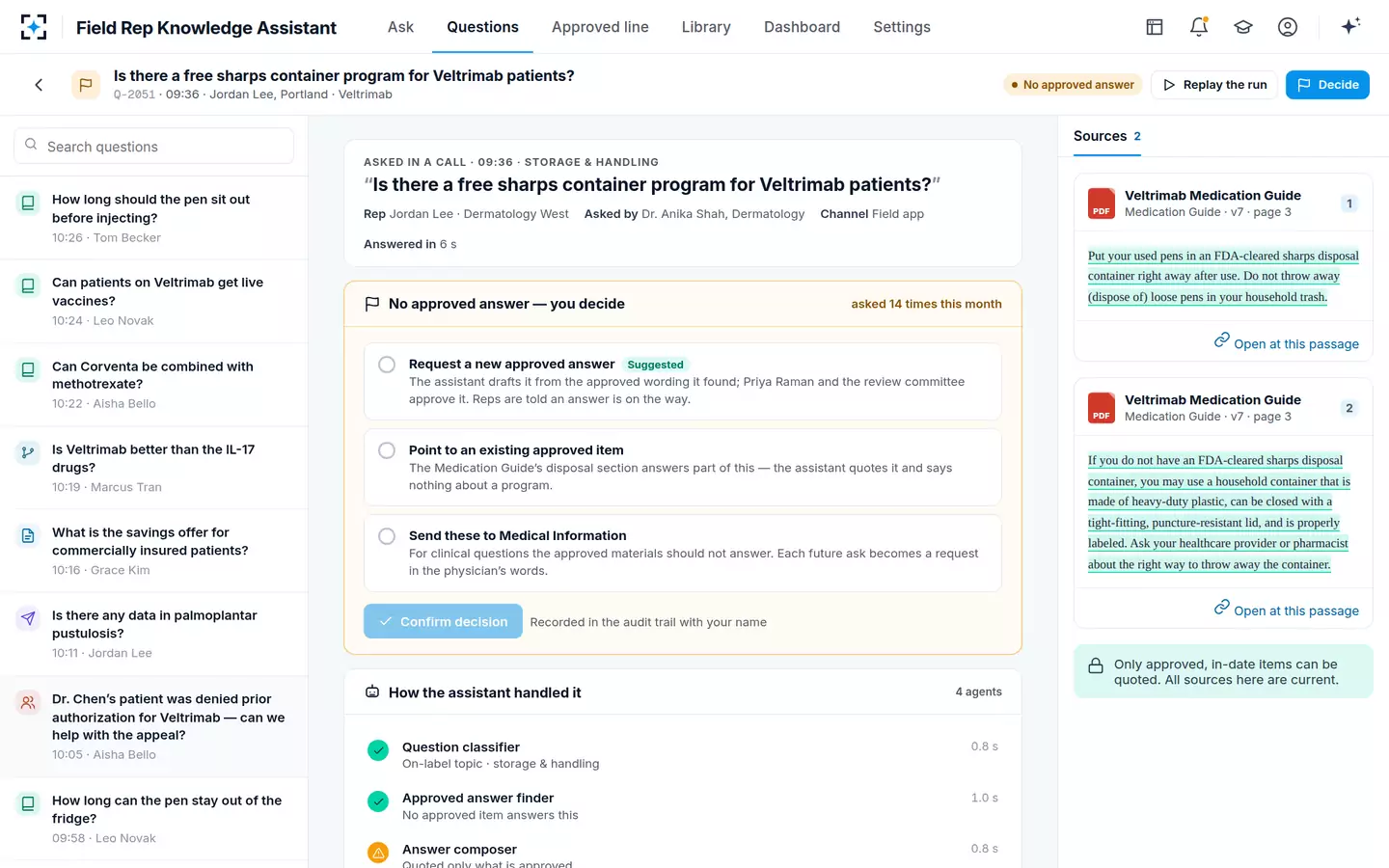This screenshot has width=1389, height=868.
Task: Click the robot icon beside How the assistant handled it
Action: (x=372, y=692)
